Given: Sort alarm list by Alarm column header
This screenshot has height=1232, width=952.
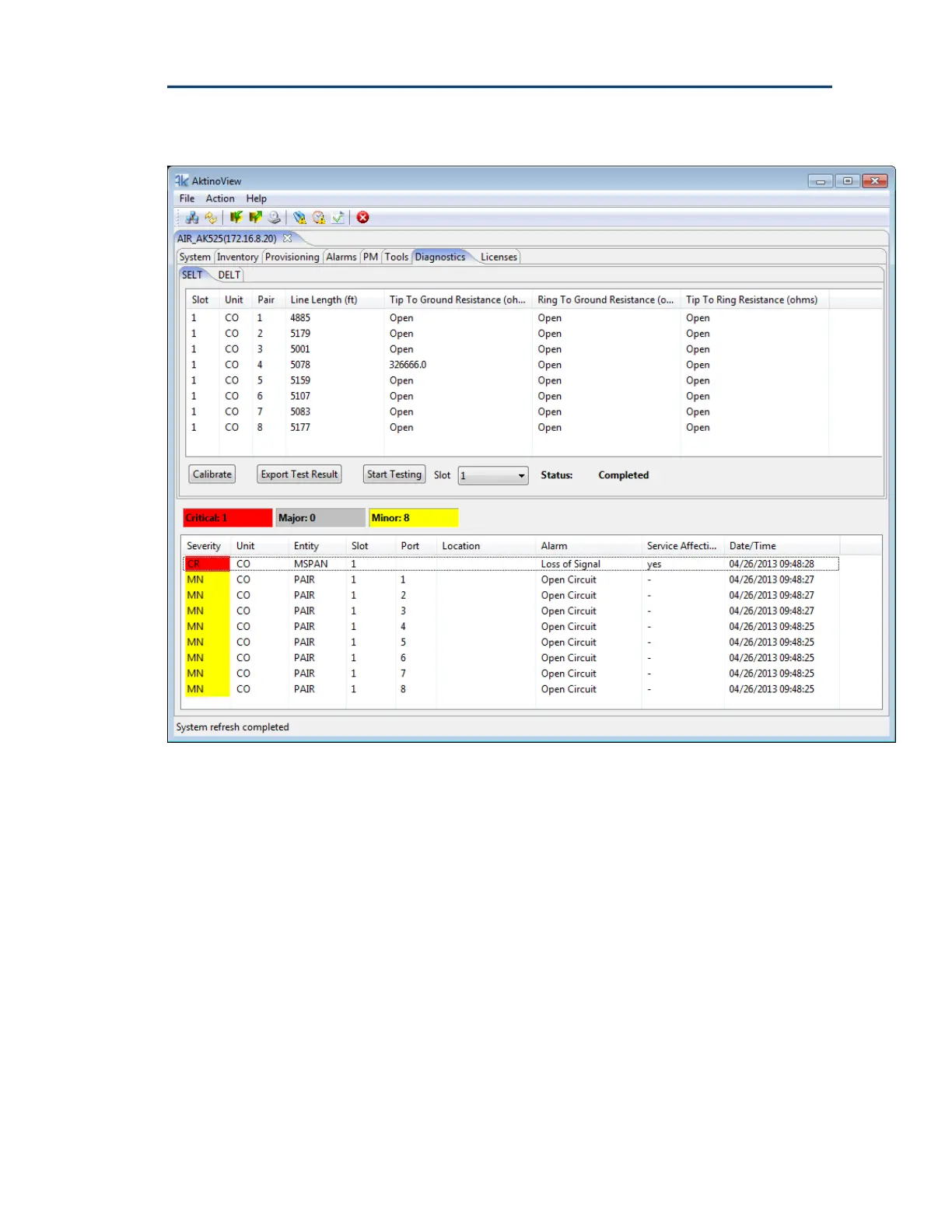Looking at the screenshot, I should [x=589, y=546].
